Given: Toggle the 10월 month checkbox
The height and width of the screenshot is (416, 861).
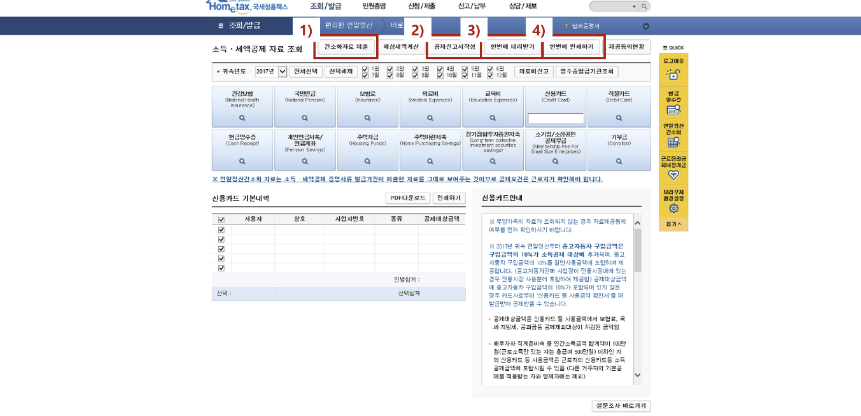Looking at the screenshot, I should pyautogui.click(x=440, y=75).
